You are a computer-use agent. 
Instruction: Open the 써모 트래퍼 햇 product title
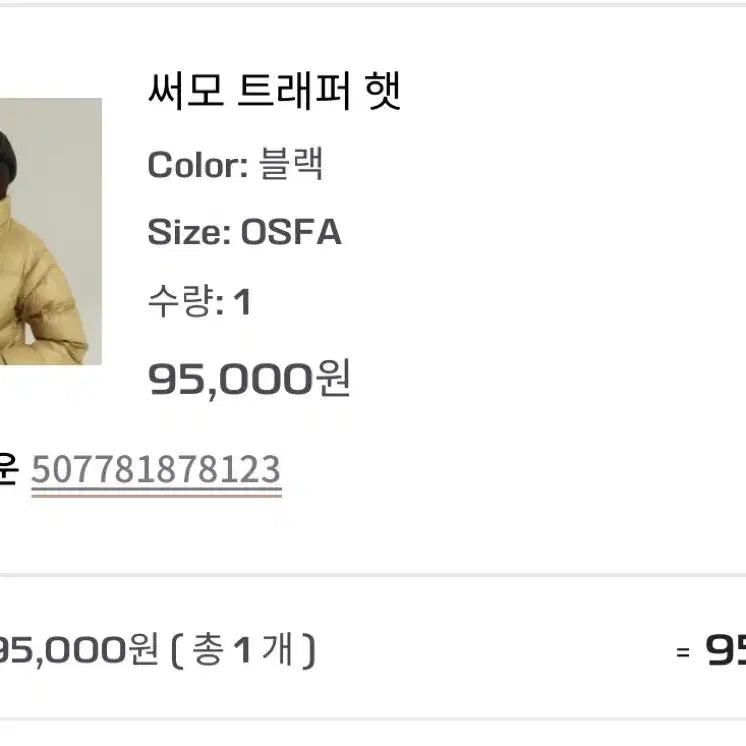274,93
